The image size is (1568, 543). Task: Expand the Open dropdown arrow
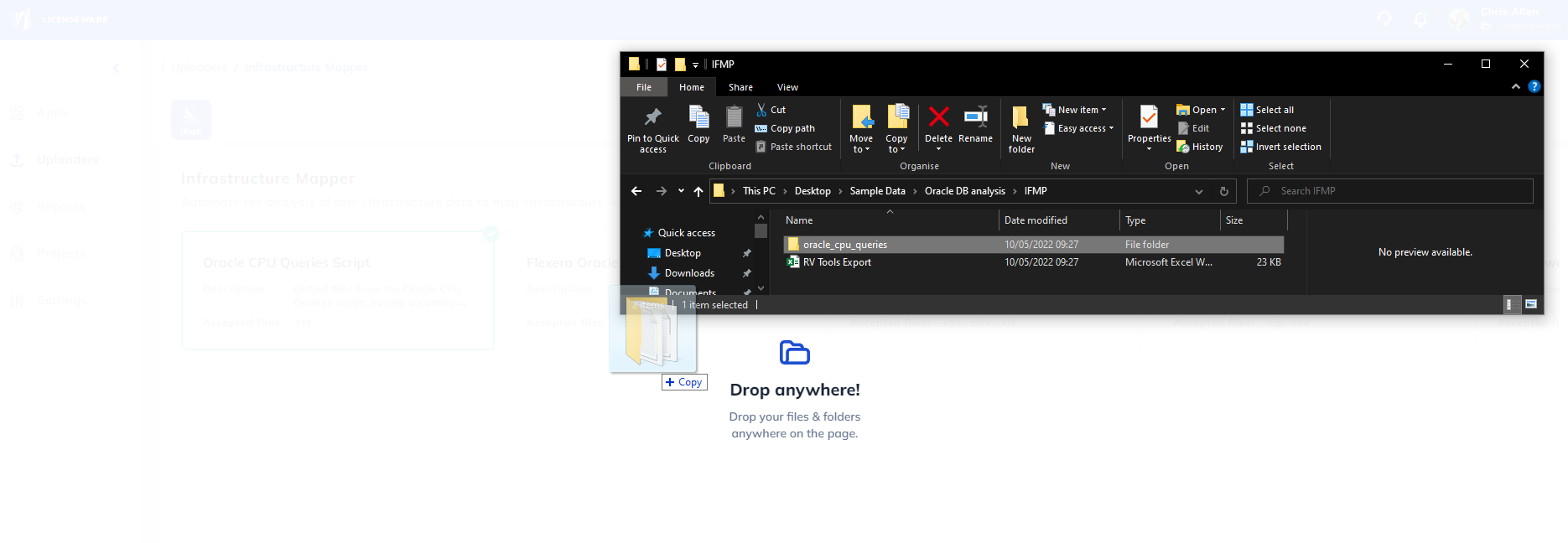(1223, 110)
